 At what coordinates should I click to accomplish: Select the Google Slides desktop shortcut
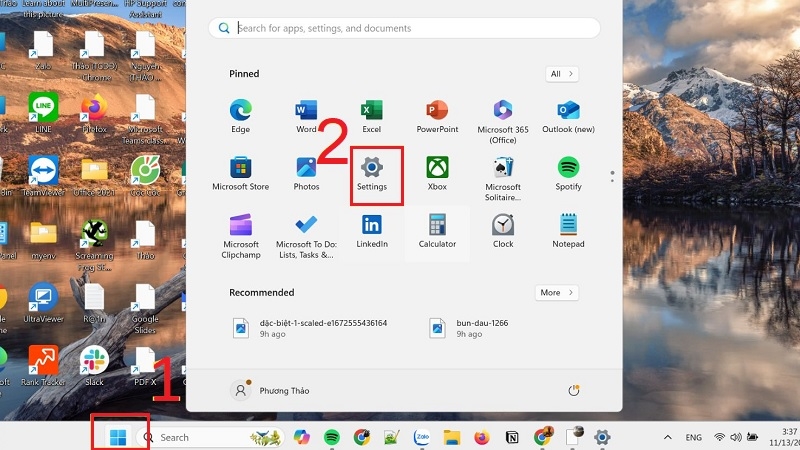[x=145, y=309]
